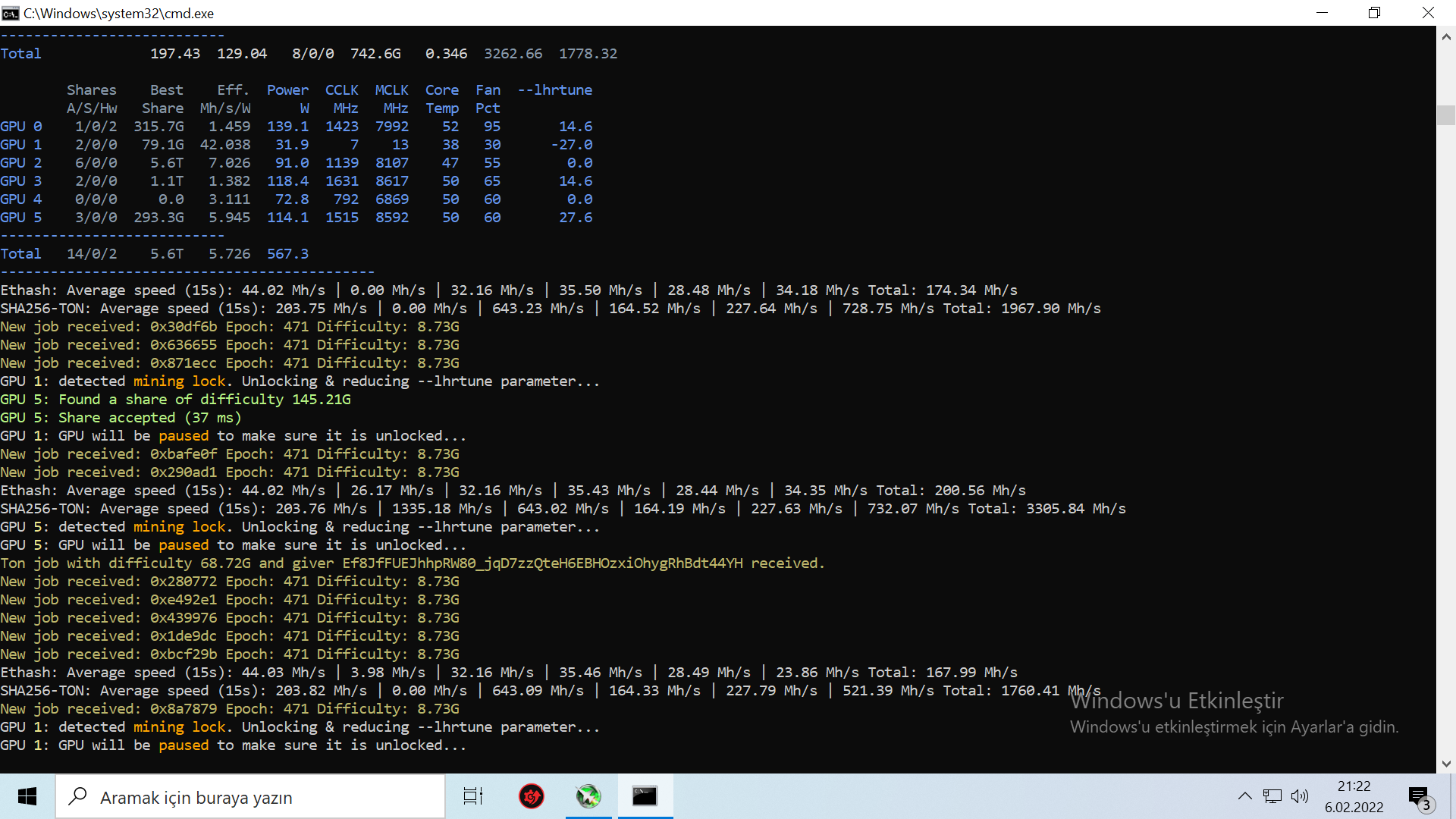Screen dimensions: 1456x819
Task: Minimize the cmd.exe window
Action: click(1322, 13)
